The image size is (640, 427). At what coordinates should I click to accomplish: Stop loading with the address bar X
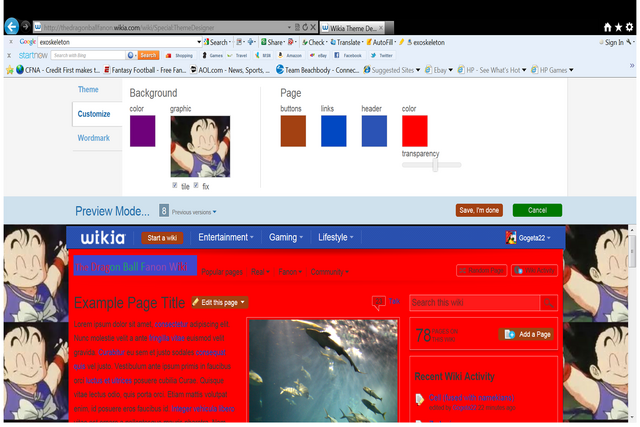tap(313, 27)
